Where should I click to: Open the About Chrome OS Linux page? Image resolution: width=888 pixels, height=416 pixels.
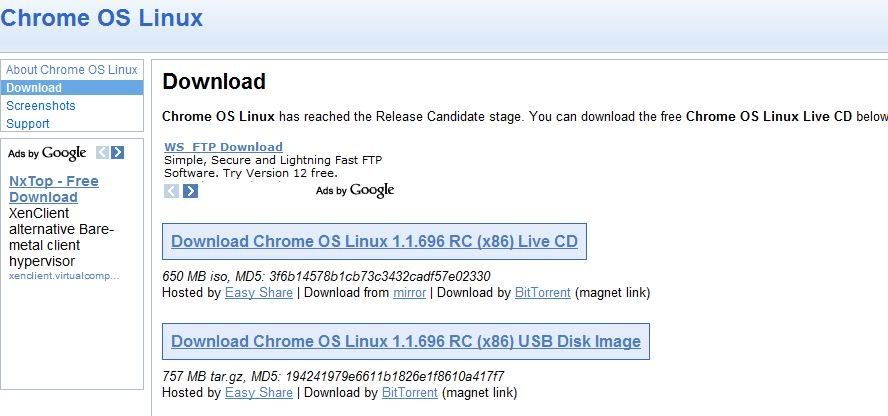[x=72, y=70]
